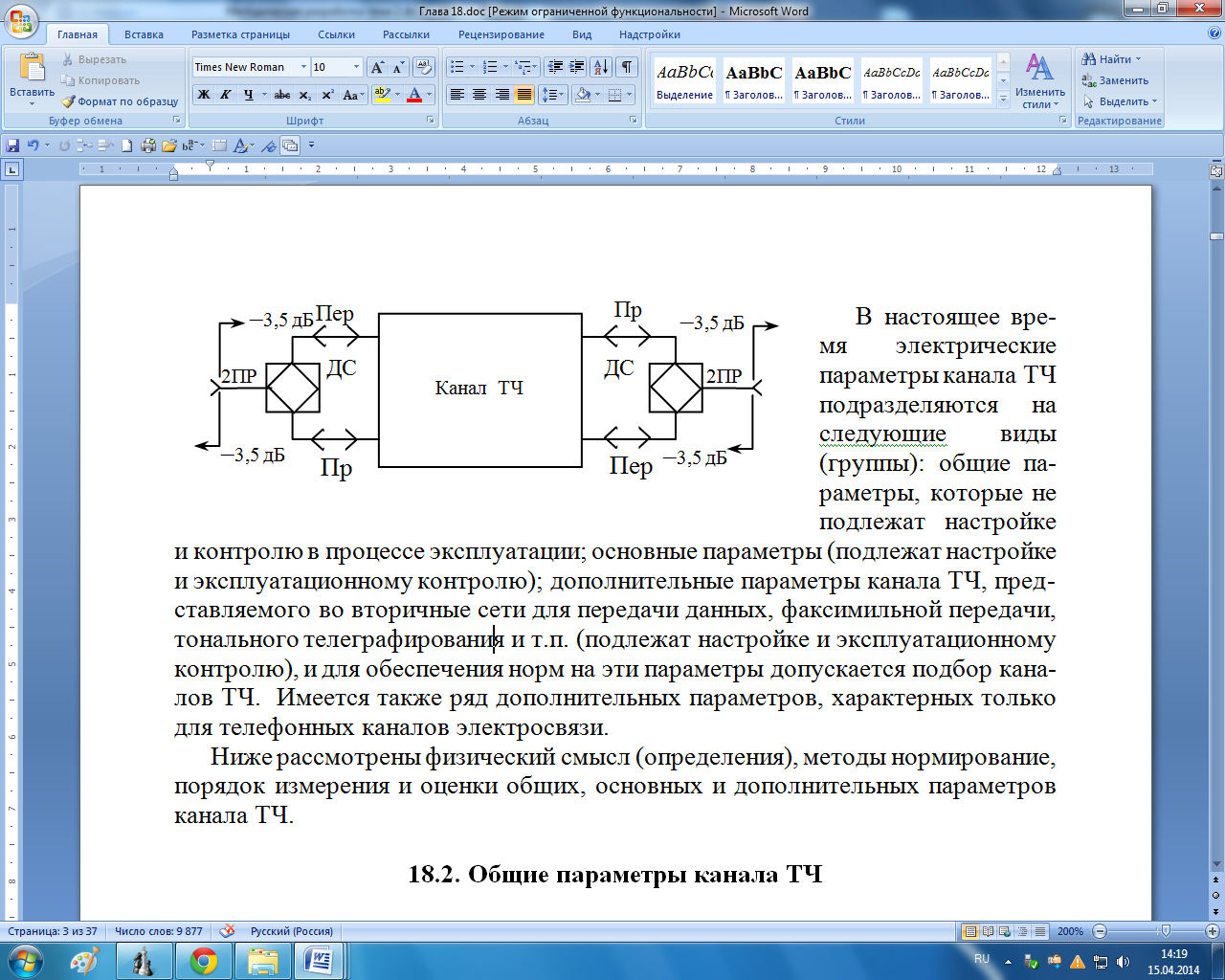Click the Sort button in the paragraph group
1225x980 pixels.
(600, 67)
